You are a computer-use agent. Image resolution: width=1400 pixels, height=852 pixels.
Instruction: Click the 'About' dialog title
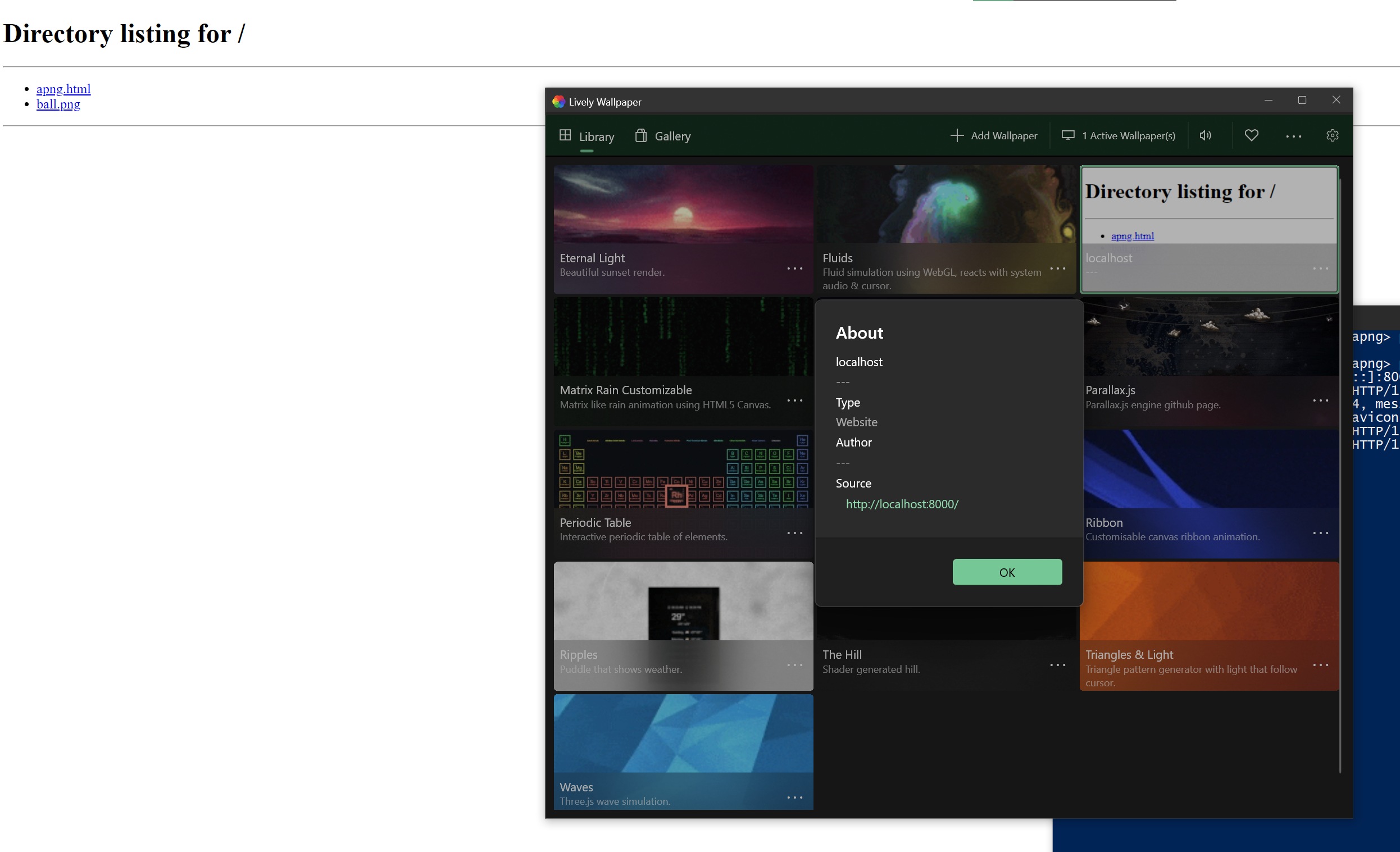[x=859, y=333]
